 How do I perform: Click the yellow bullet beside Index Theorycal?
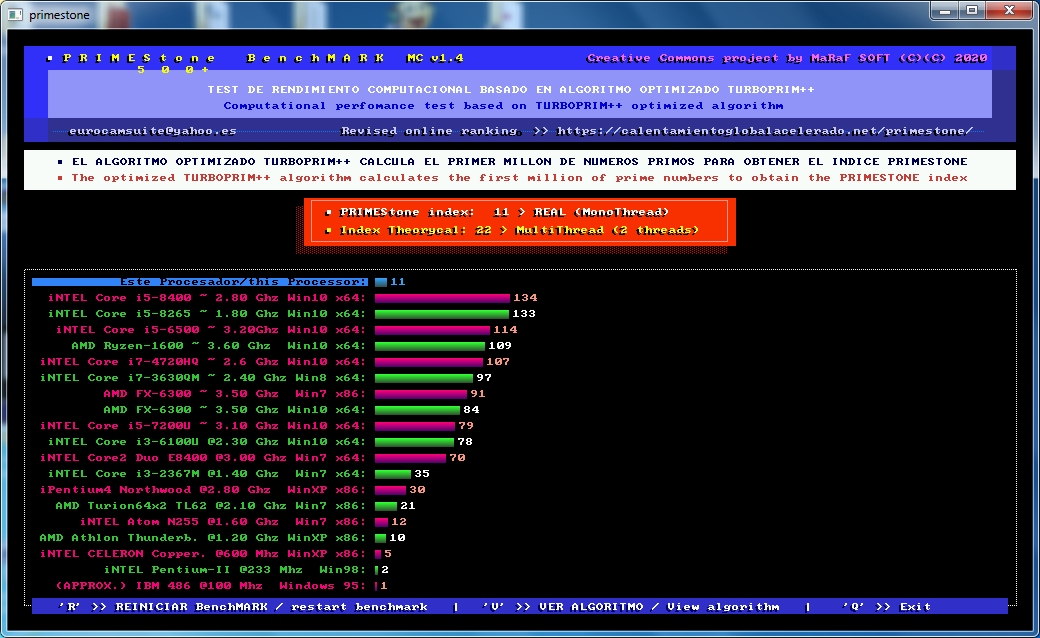[x=328, y=231]
